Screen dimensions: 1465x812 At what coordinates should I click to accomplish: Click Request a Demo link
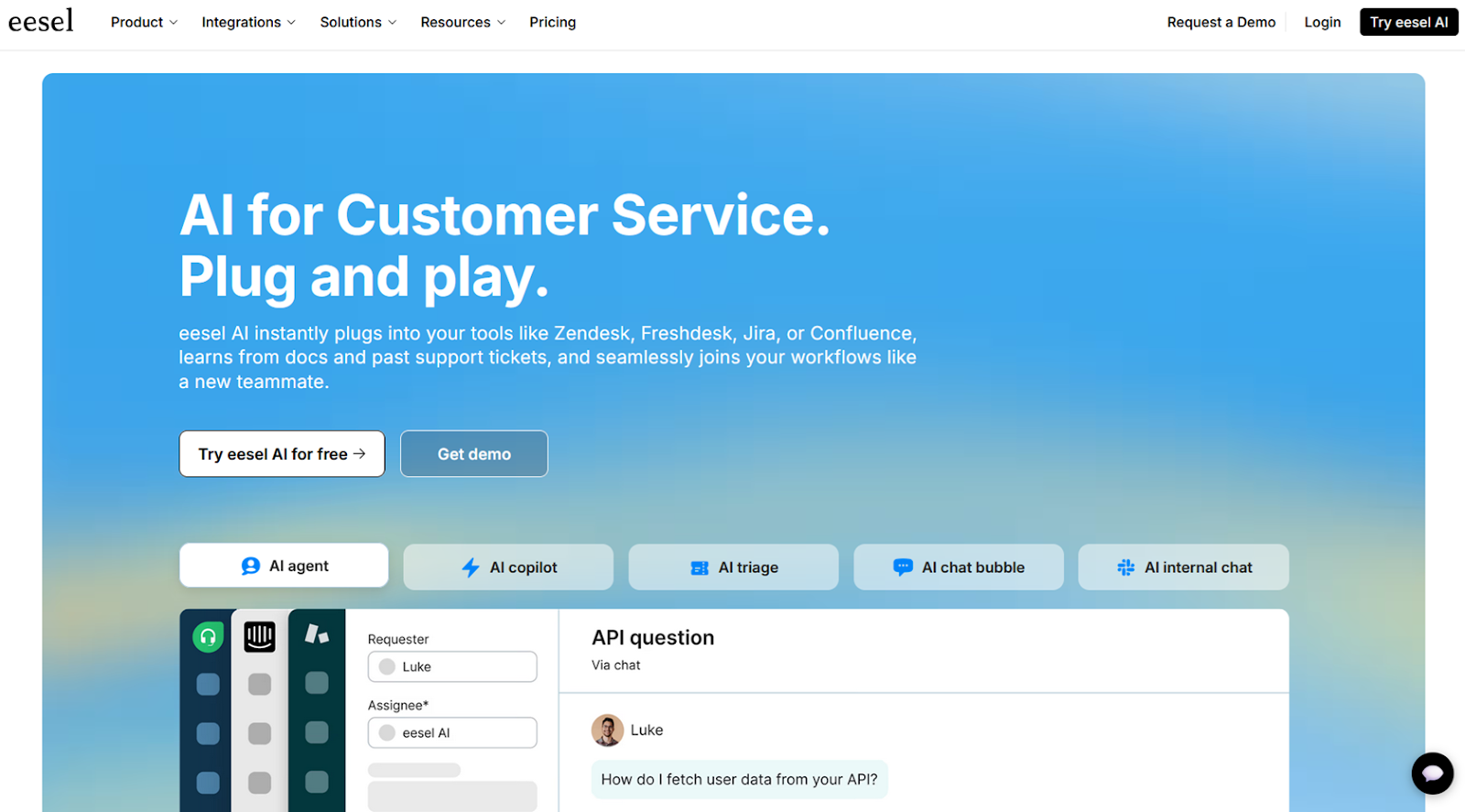pyautogui.click(x=1221, y=22)
